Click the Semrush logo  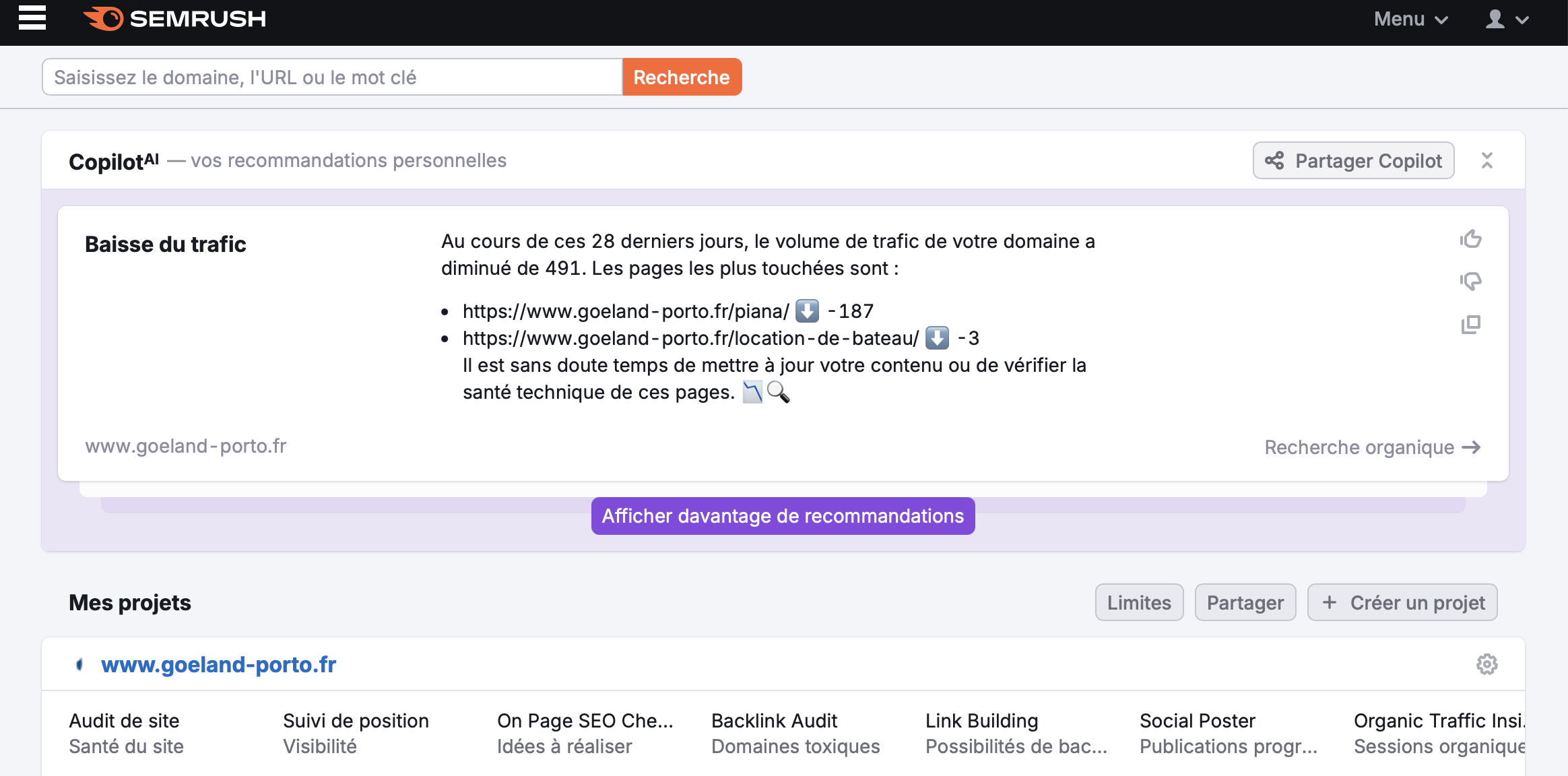pos(174,19)
